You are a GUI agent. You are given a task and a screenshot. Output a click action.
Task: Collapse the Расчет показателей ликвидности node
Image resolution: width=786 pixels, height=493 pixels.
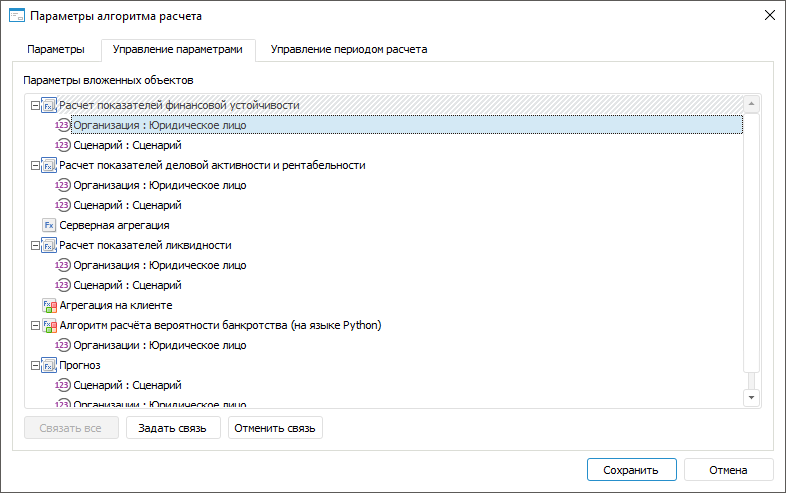(36, 245)
